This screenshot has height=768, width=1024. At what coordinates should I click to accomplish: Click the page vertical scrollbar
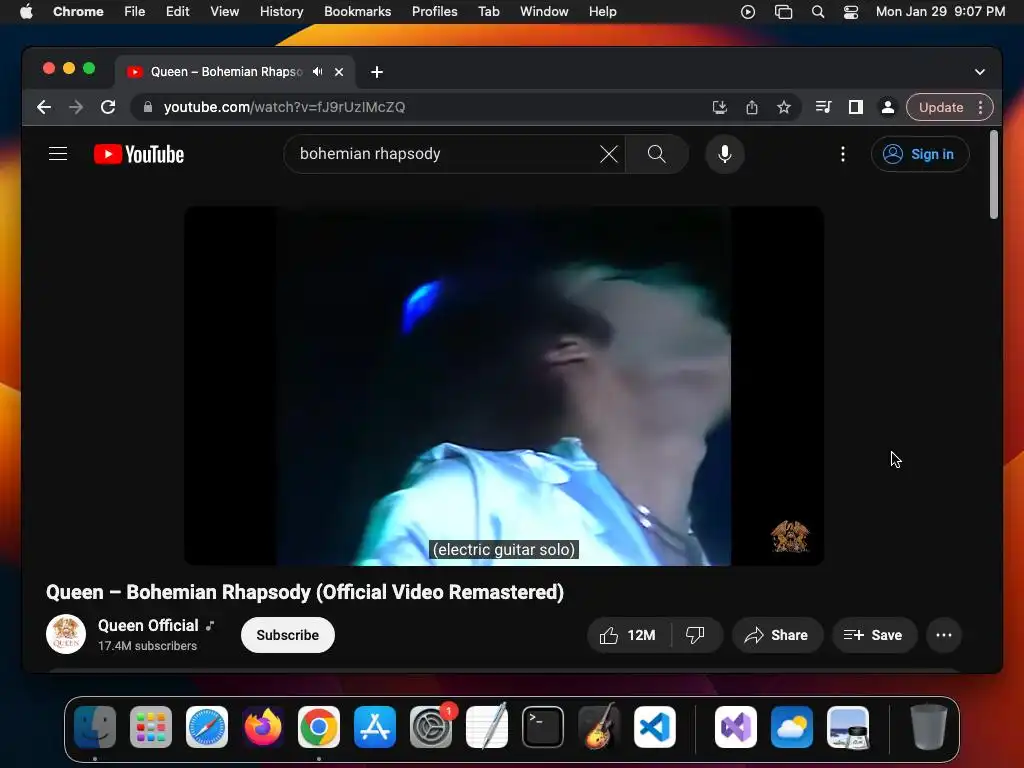click(993, 175)
